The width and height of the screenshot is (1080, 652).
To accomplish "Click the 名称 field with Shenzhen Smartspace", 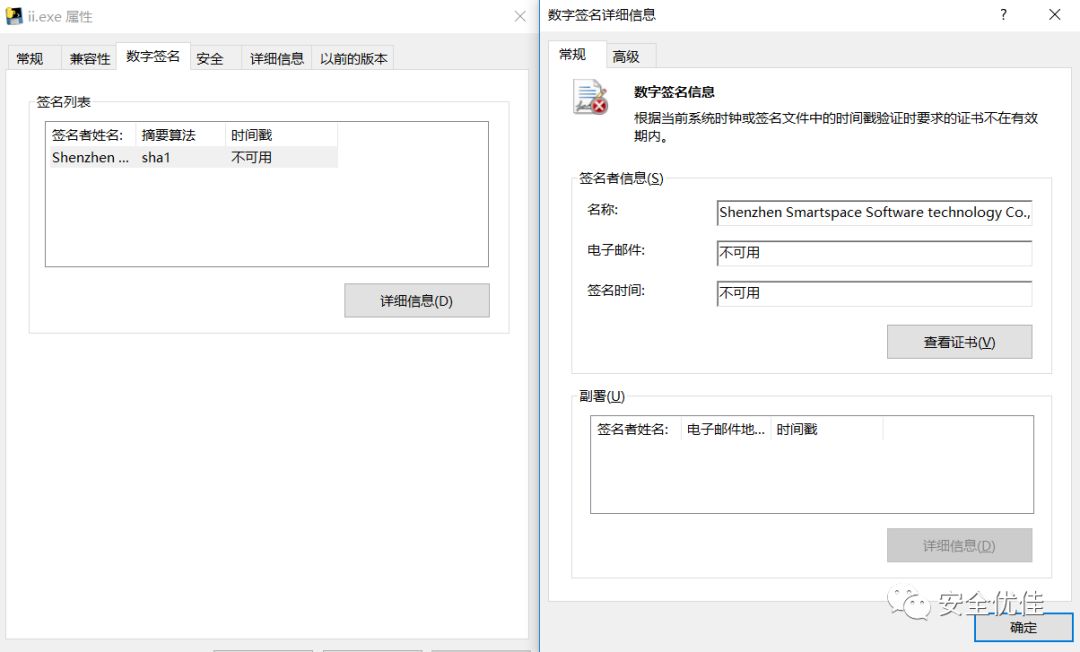I will (x=874, y=213).
